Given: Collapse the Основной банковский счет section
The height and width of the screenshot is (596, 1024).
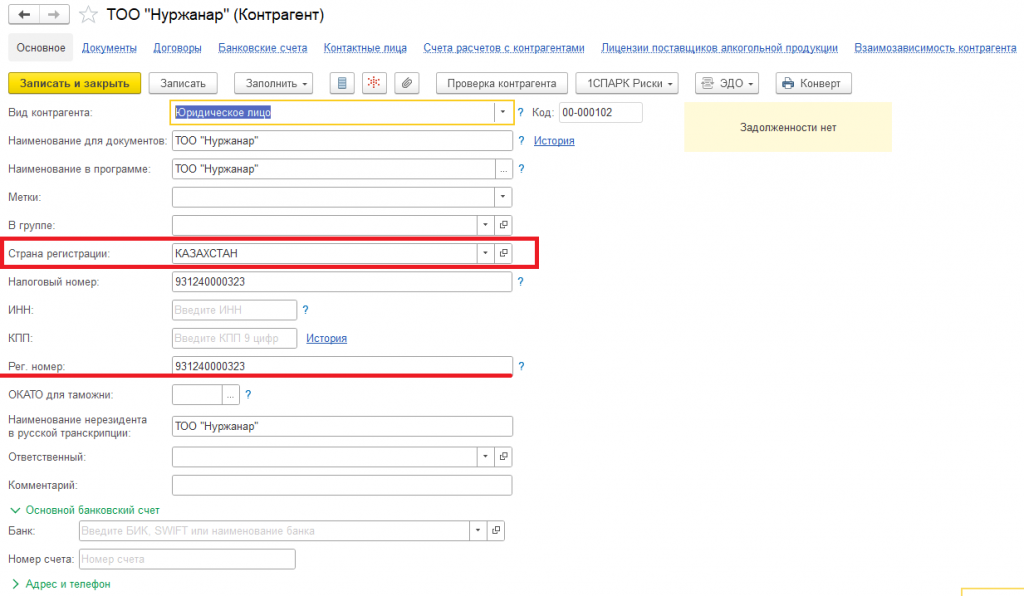Looking at the screenshot, I should point(84,510).
